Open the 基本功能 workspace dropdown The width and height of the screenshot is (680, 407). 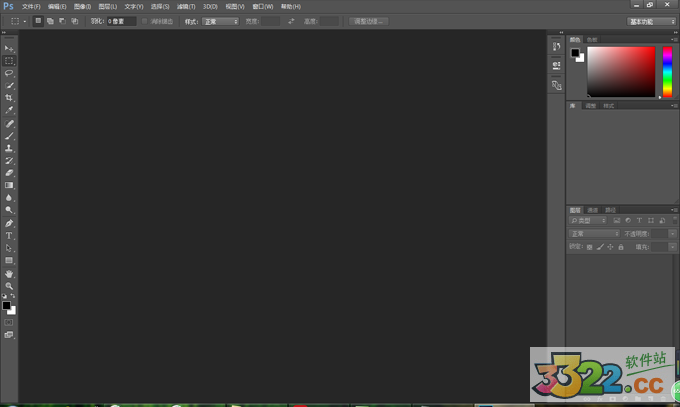tap(651, 22)
